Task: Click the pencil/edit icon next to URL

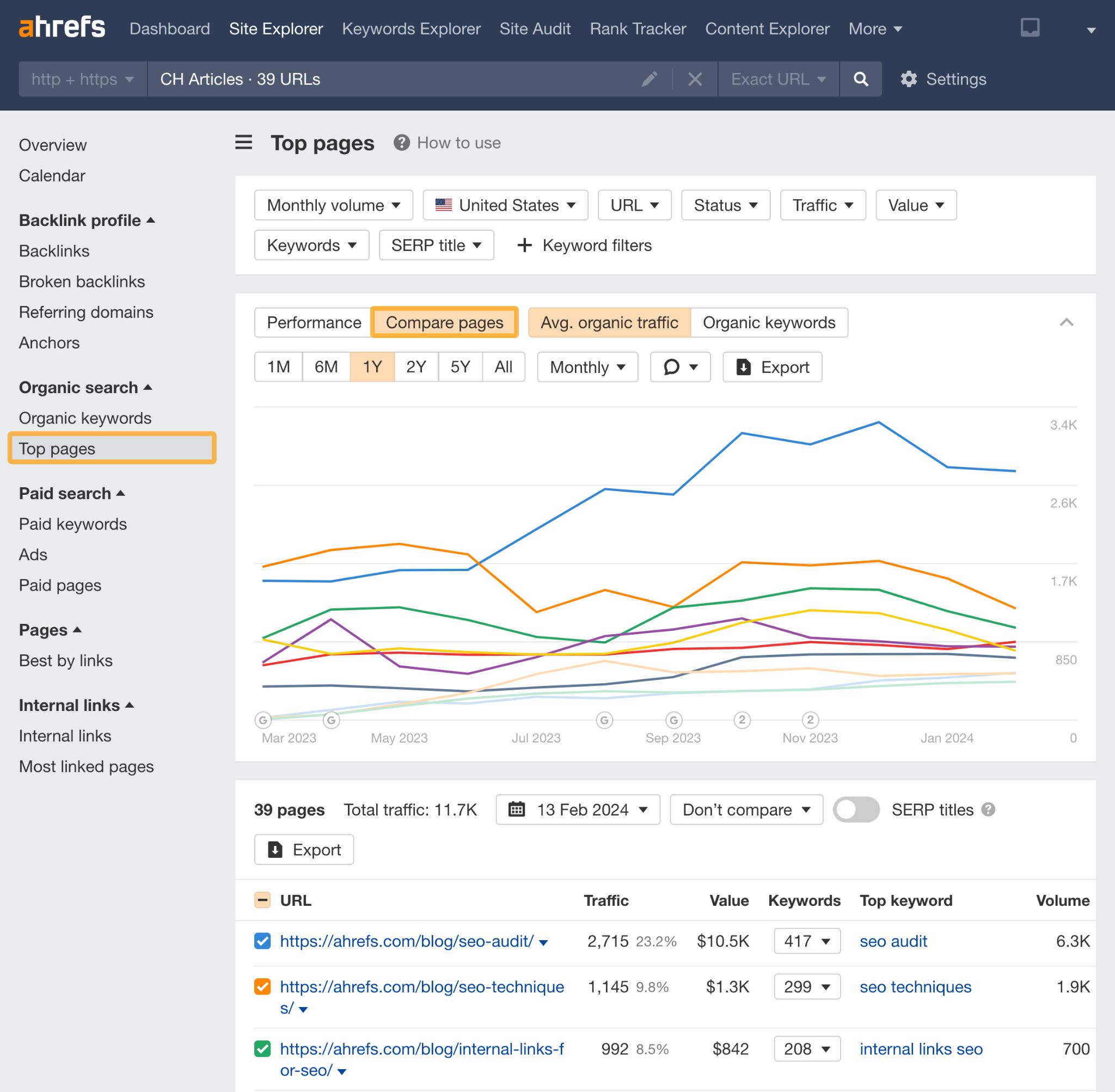Action: point(652,79)
